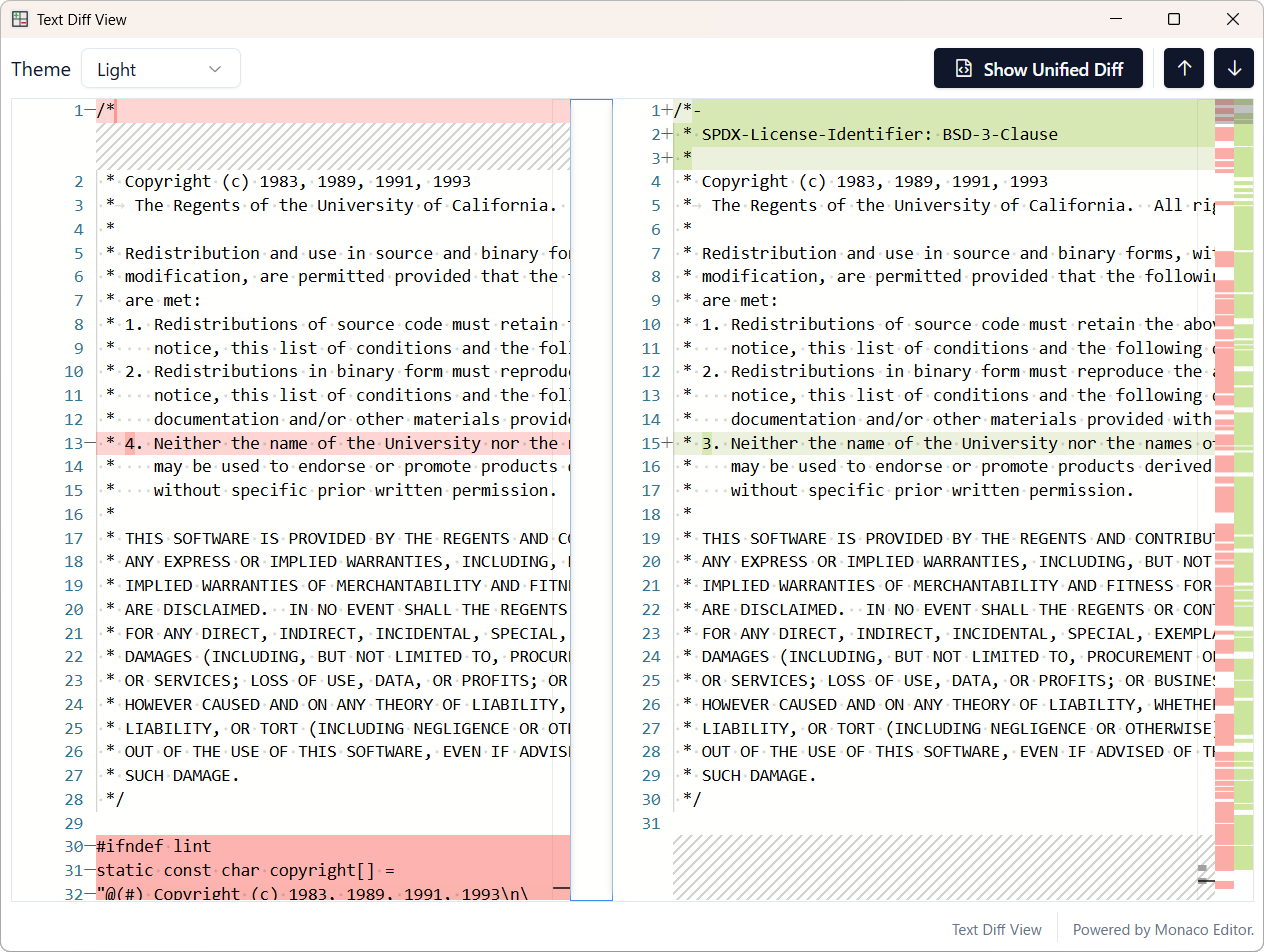Click the code file icon inside Show Unified Diff
Screen dimensions: 1264x952
pyautogui.click(x=964, y=68)
